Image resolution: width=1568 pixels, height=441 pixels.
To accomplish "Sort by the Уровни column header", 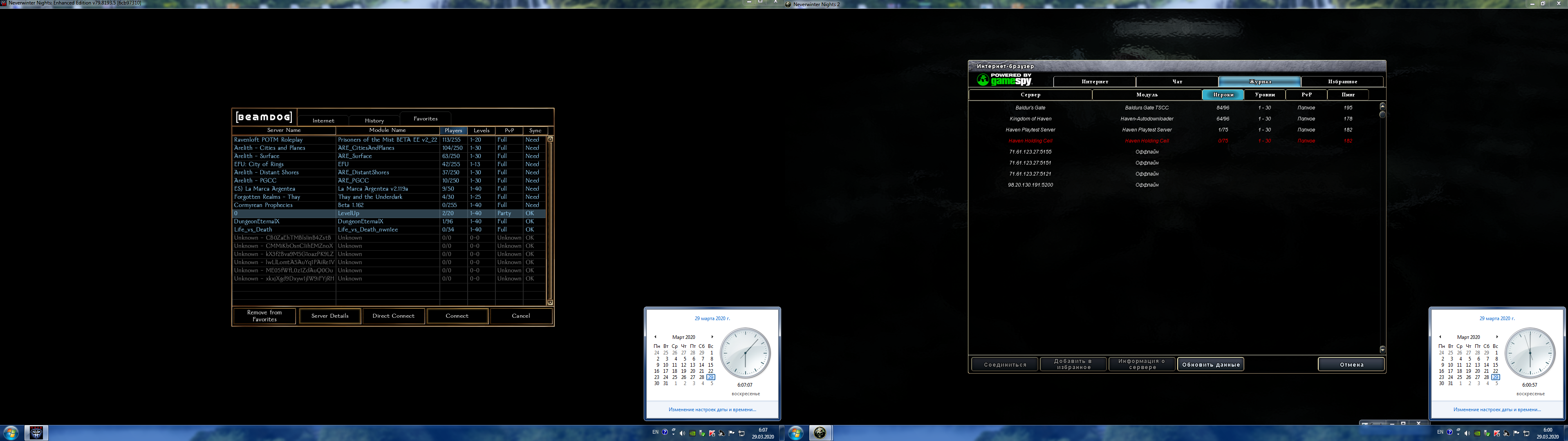I will [x=1265, y=95].
